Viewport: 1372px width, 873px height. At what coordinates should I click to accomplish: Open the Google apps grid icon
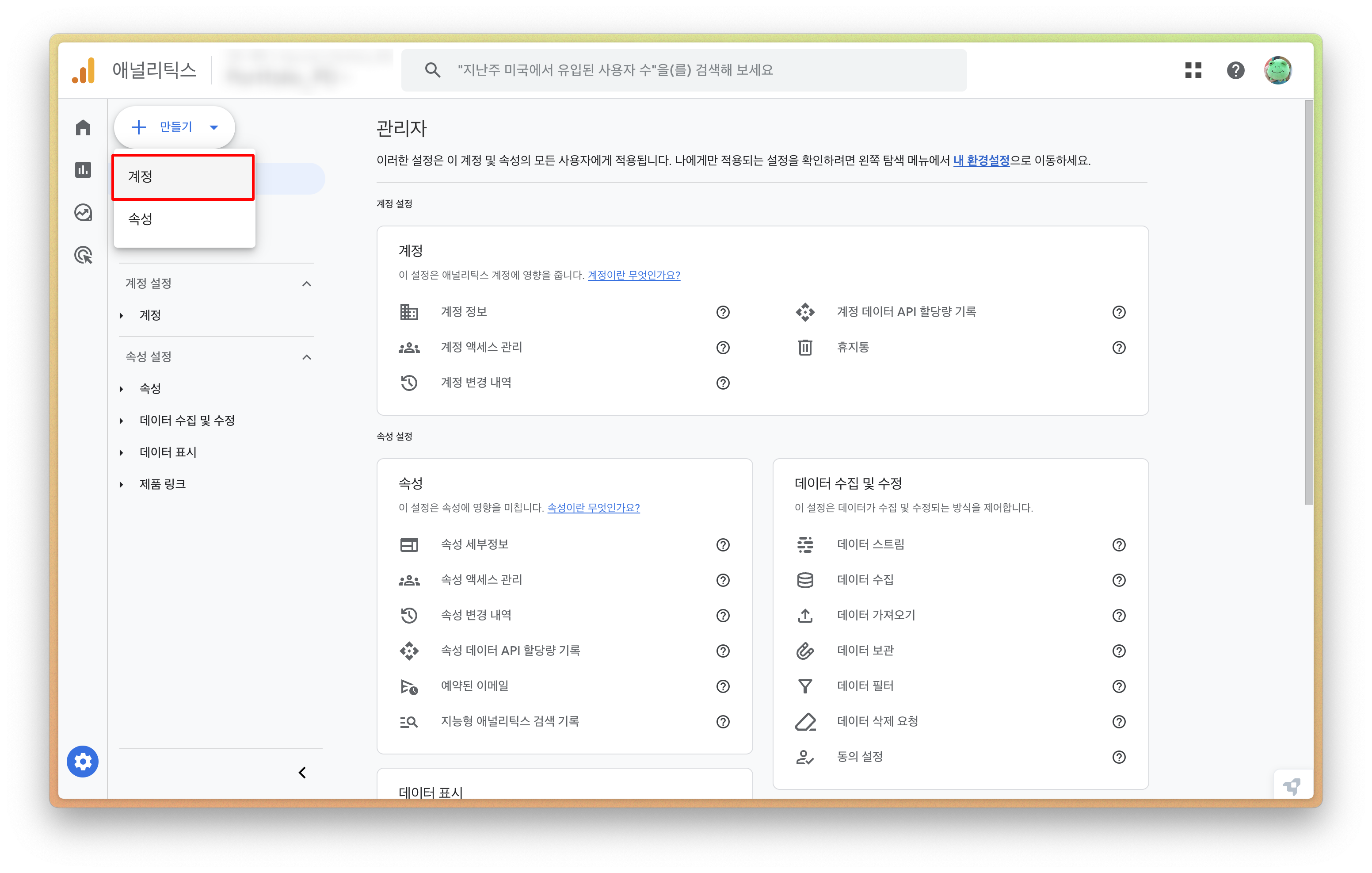pyautogui.click(x=1193, y=70)
